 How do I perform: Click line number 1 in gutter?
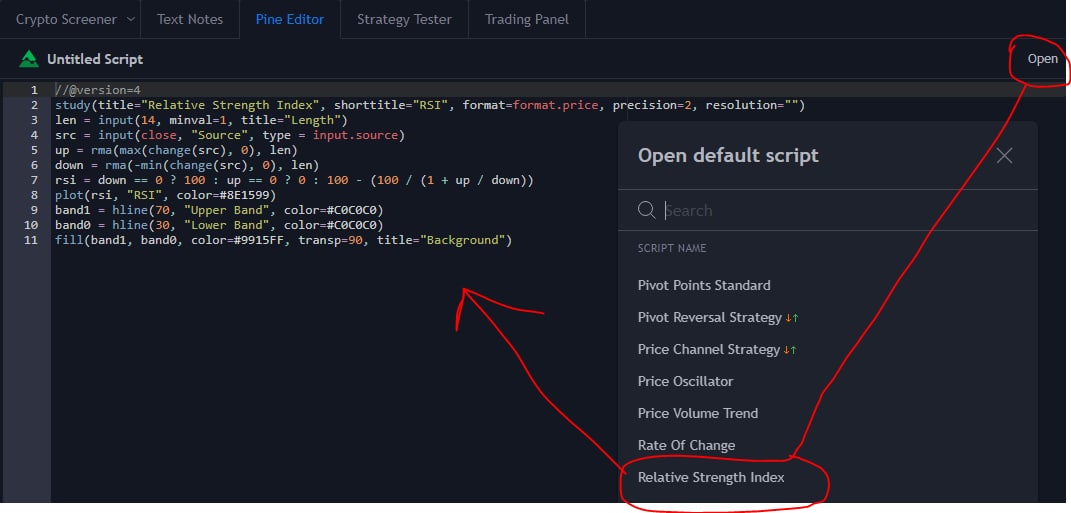point(33,90)
